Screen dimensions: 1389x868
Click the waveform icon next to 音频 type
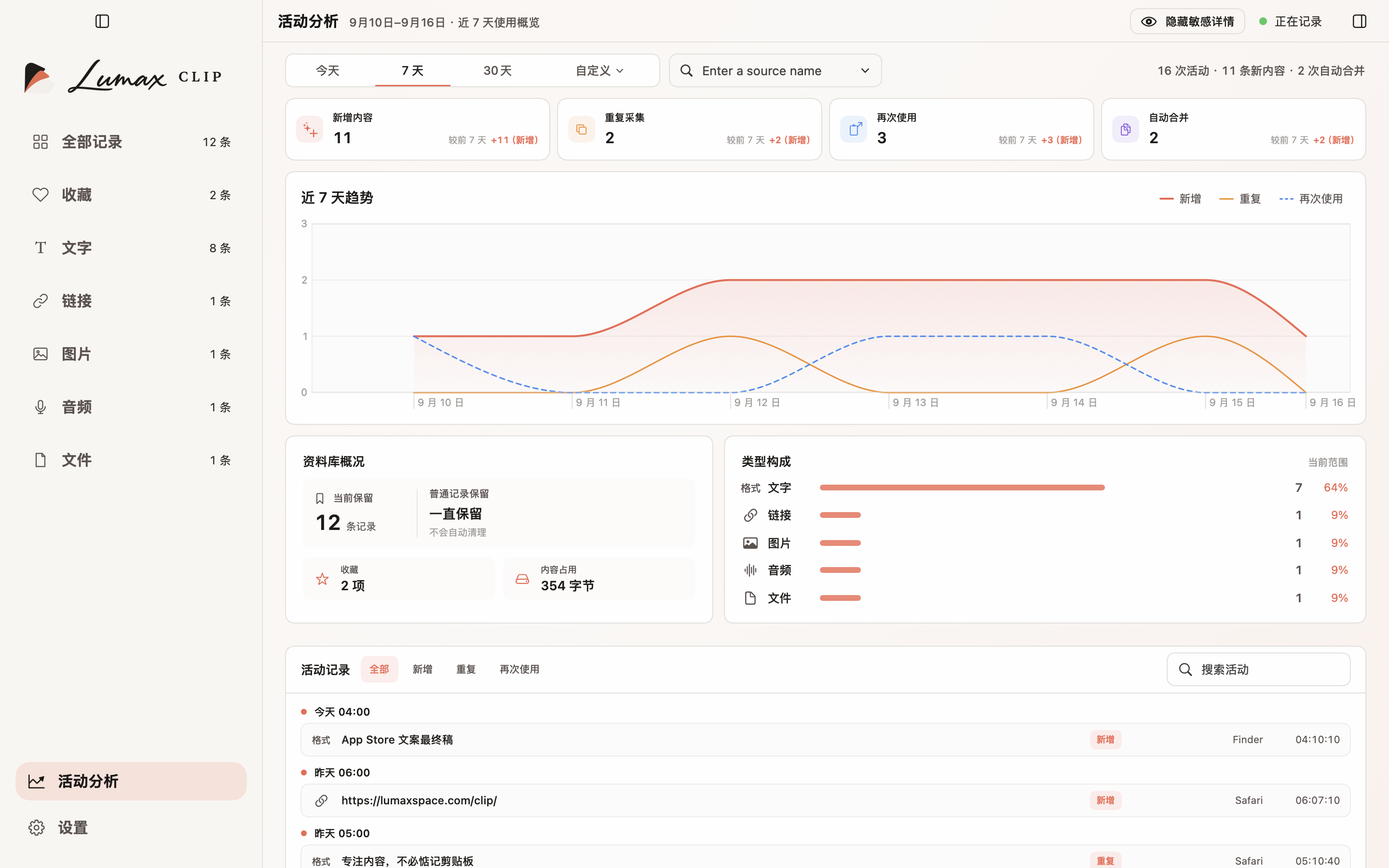point(750,570)
